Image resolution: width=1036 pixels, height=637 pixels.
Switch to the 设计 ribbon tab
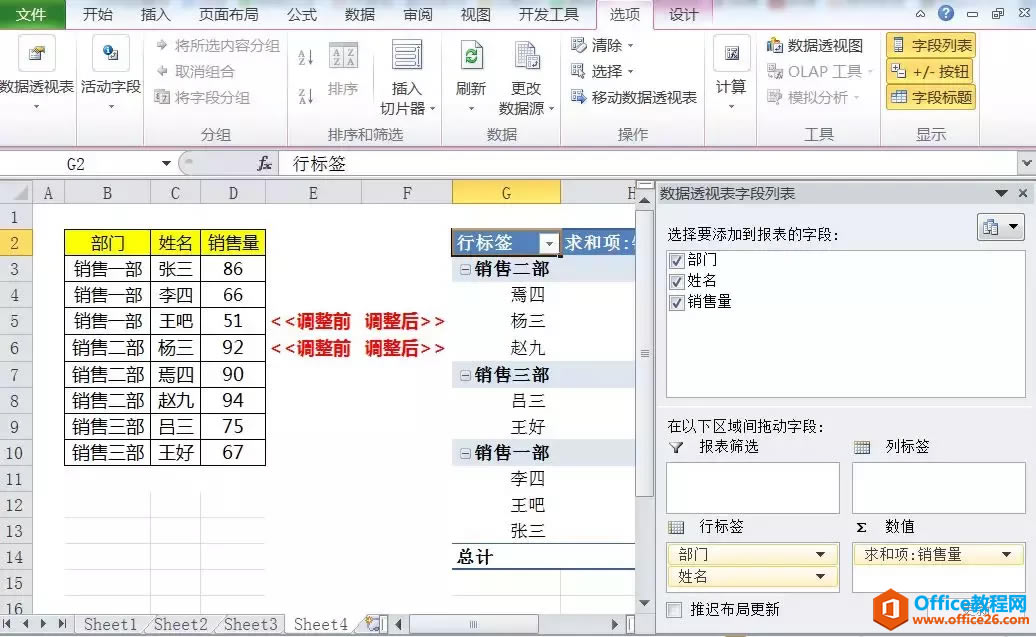(683, 14)
